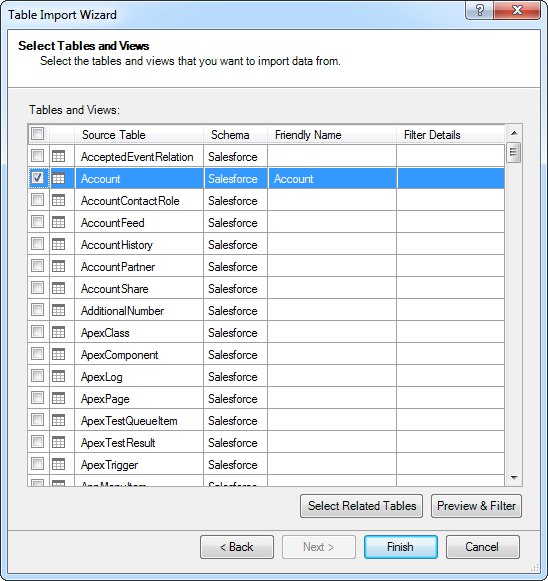The width and height of the screenshot is (548, 581).
Task: Check the ApexTestResult checkbox
Action: pos(37,441)
